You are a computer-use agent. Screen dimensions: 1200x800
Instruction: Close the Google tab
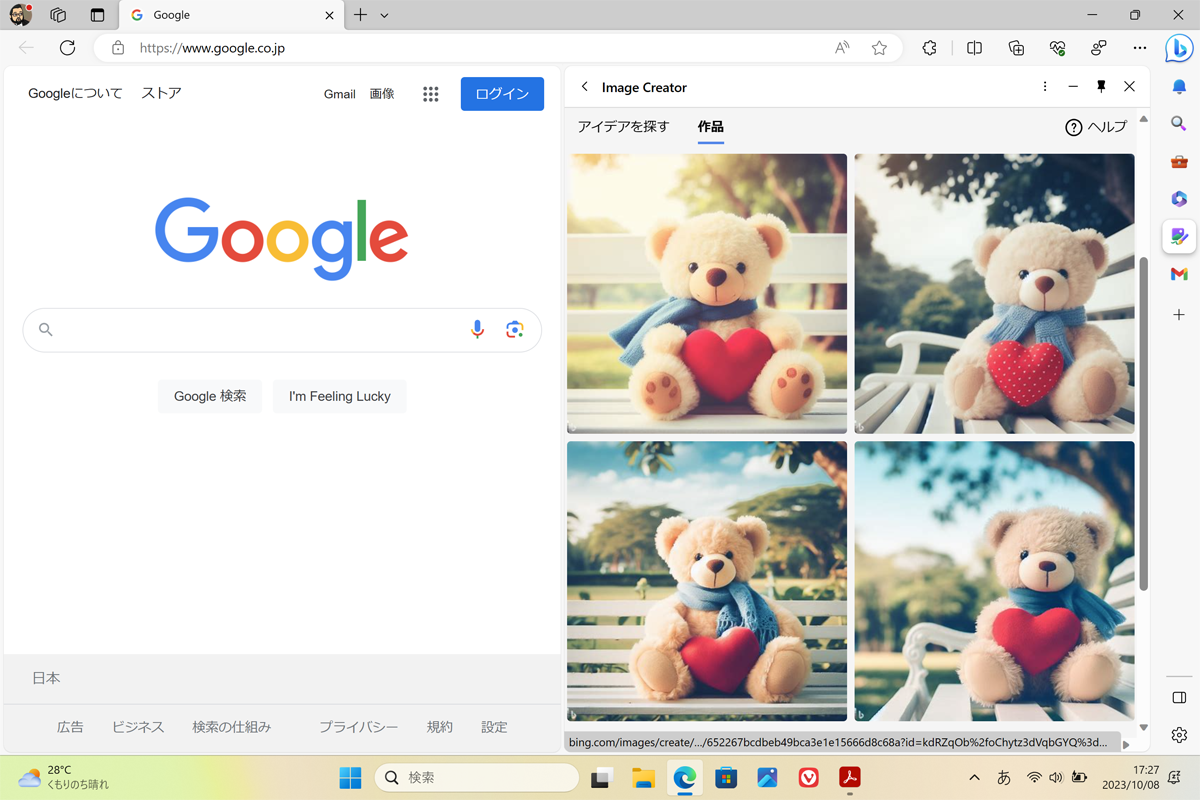329,15
